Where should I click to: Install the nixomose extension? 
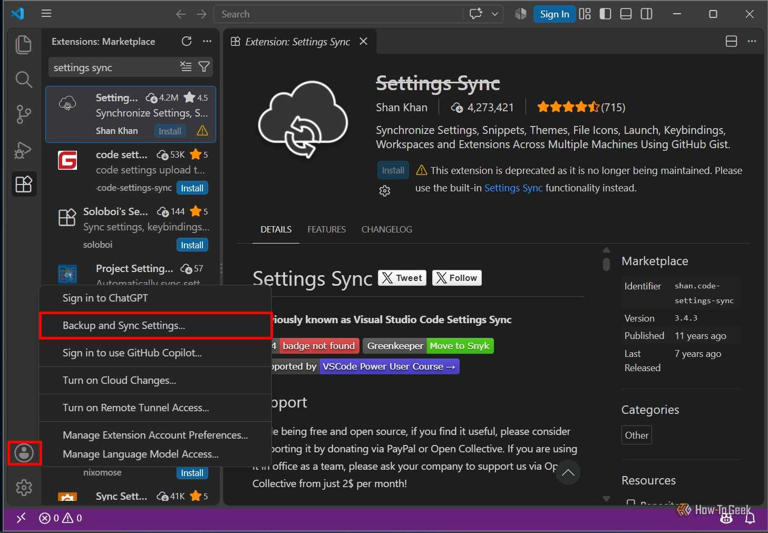pyautogui.click(x=192, y=473)
